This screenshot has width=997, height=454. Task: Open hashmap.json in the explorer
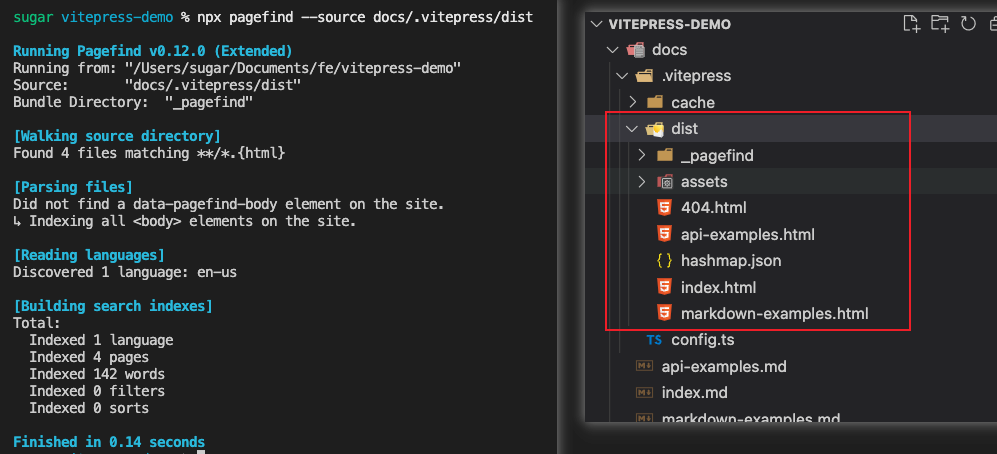coord(731,261)
